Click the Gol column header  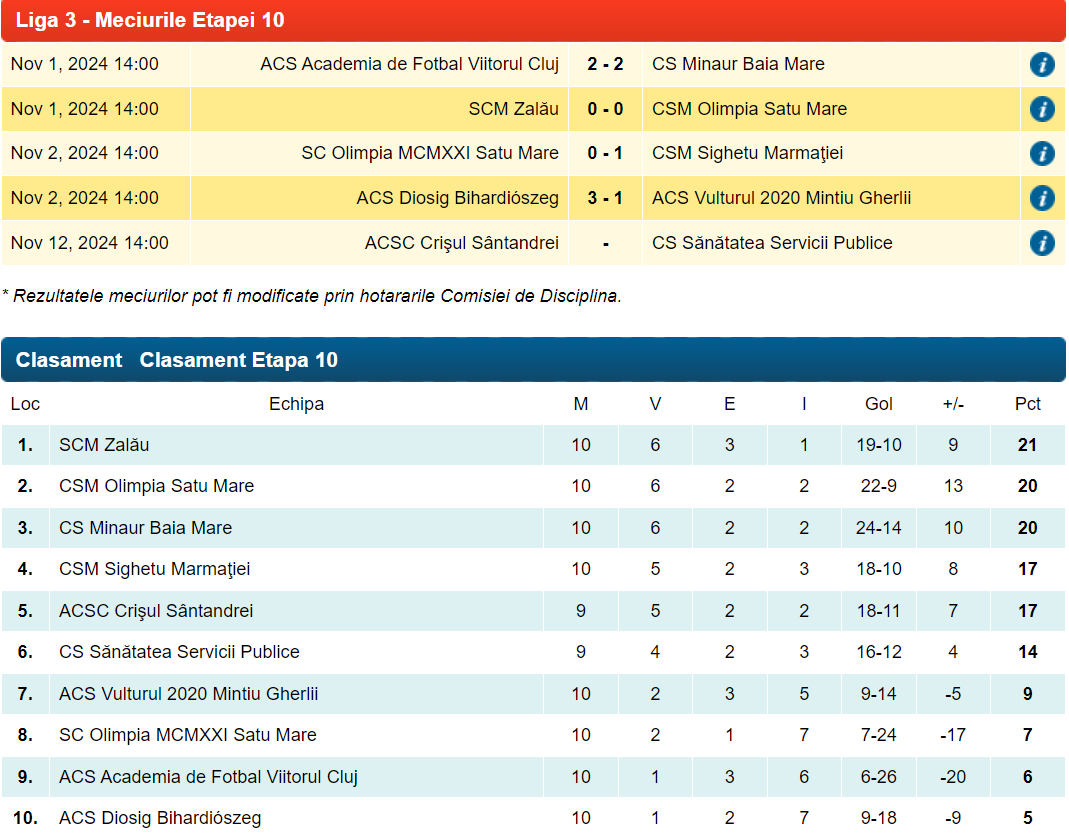(x=879, y=404)
